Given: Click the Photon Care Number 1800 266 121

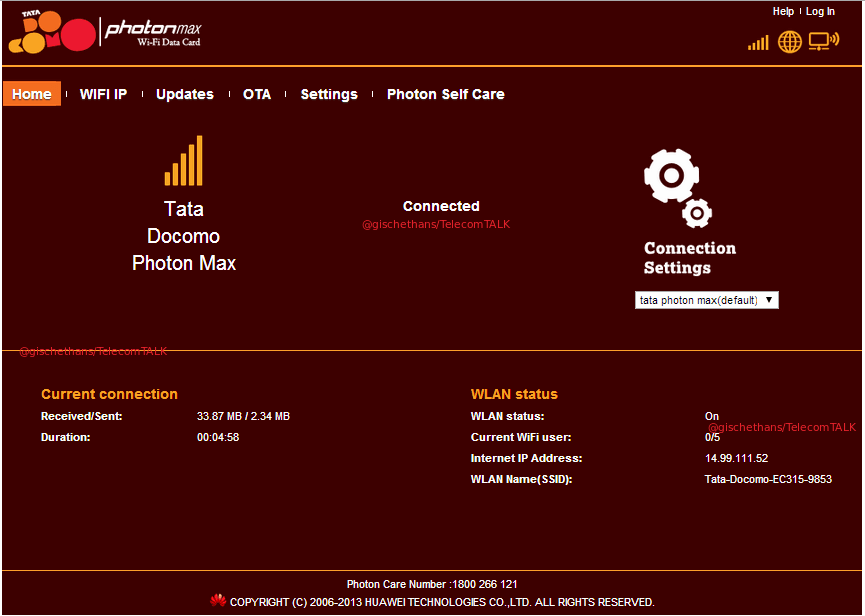Looking at the screenshot, I should [432, 584].
